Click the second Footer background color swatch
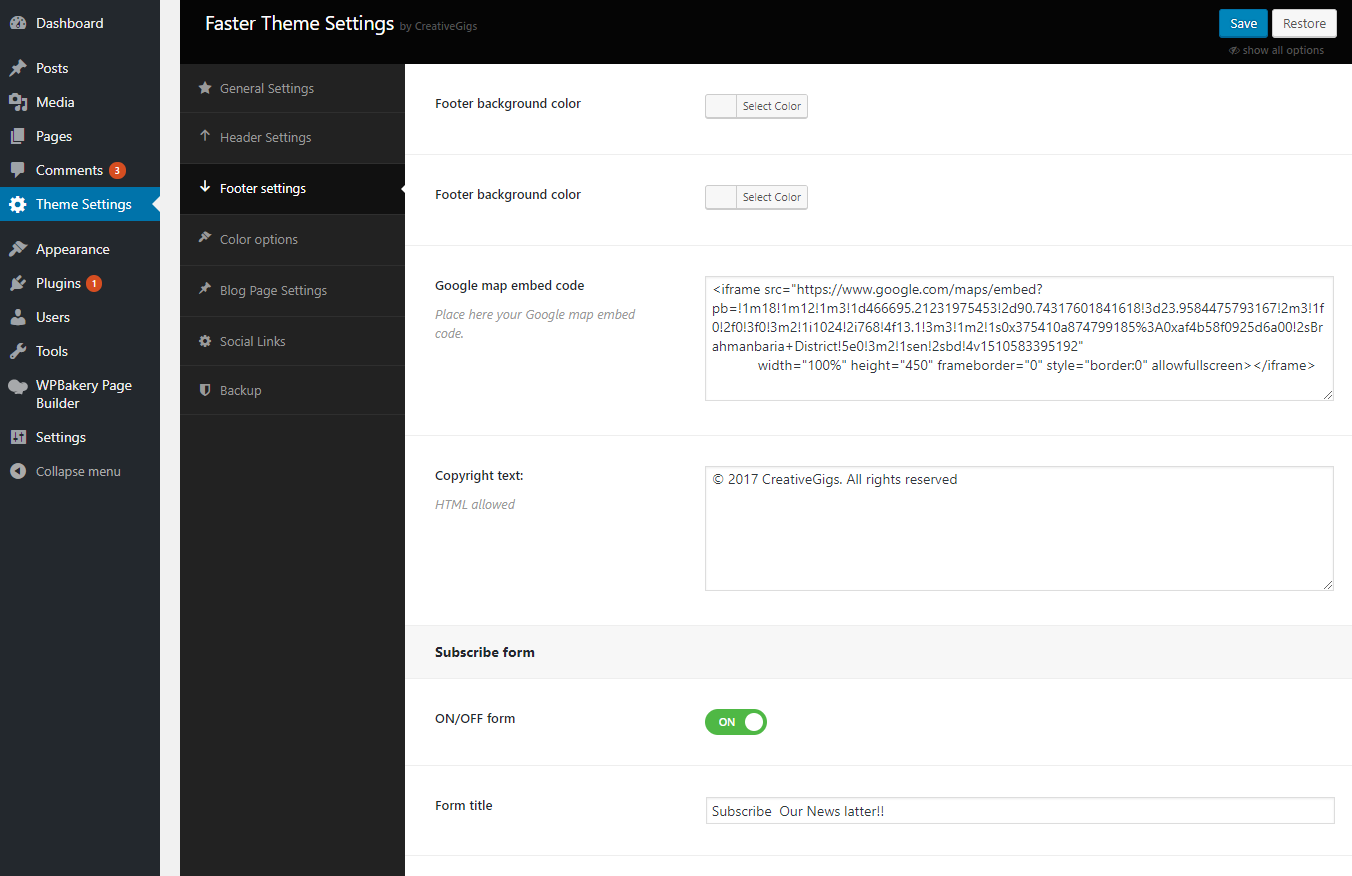Screen dimensions: 1352x876 721,197
